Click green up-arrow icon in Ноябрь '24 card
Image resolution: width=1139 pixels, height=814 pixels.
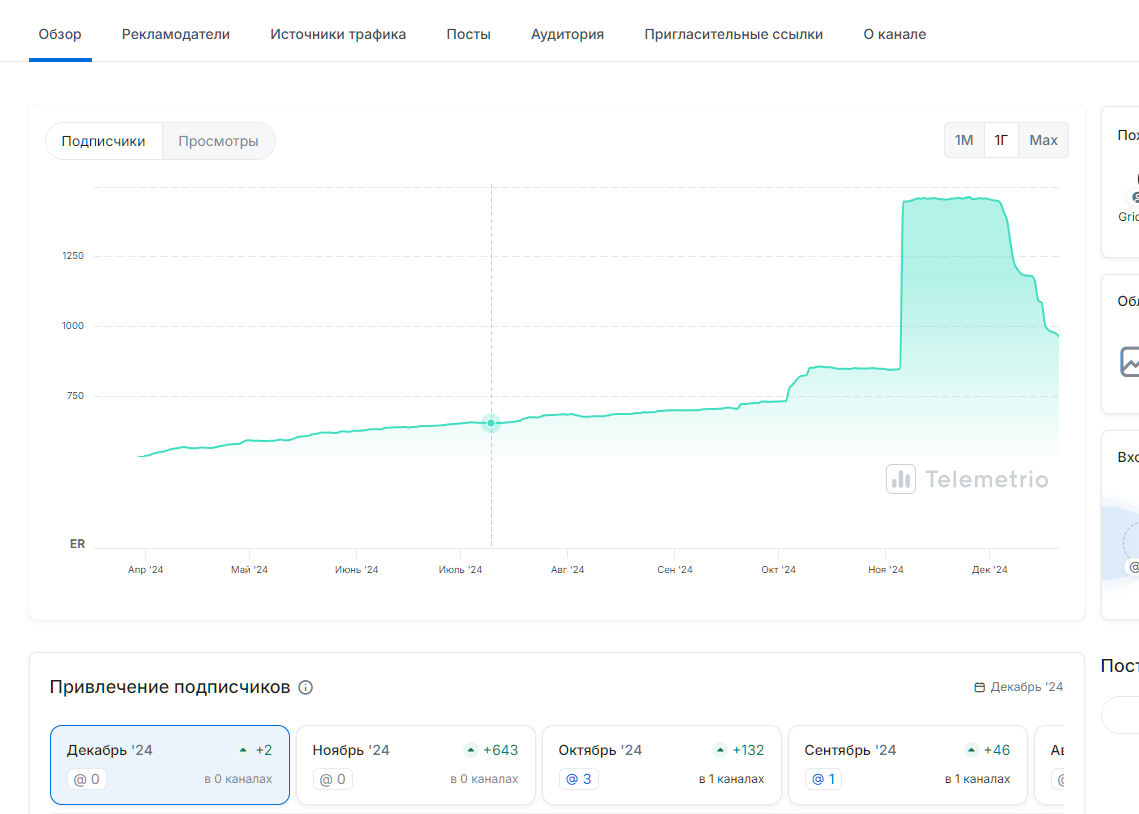pos(471,750)
